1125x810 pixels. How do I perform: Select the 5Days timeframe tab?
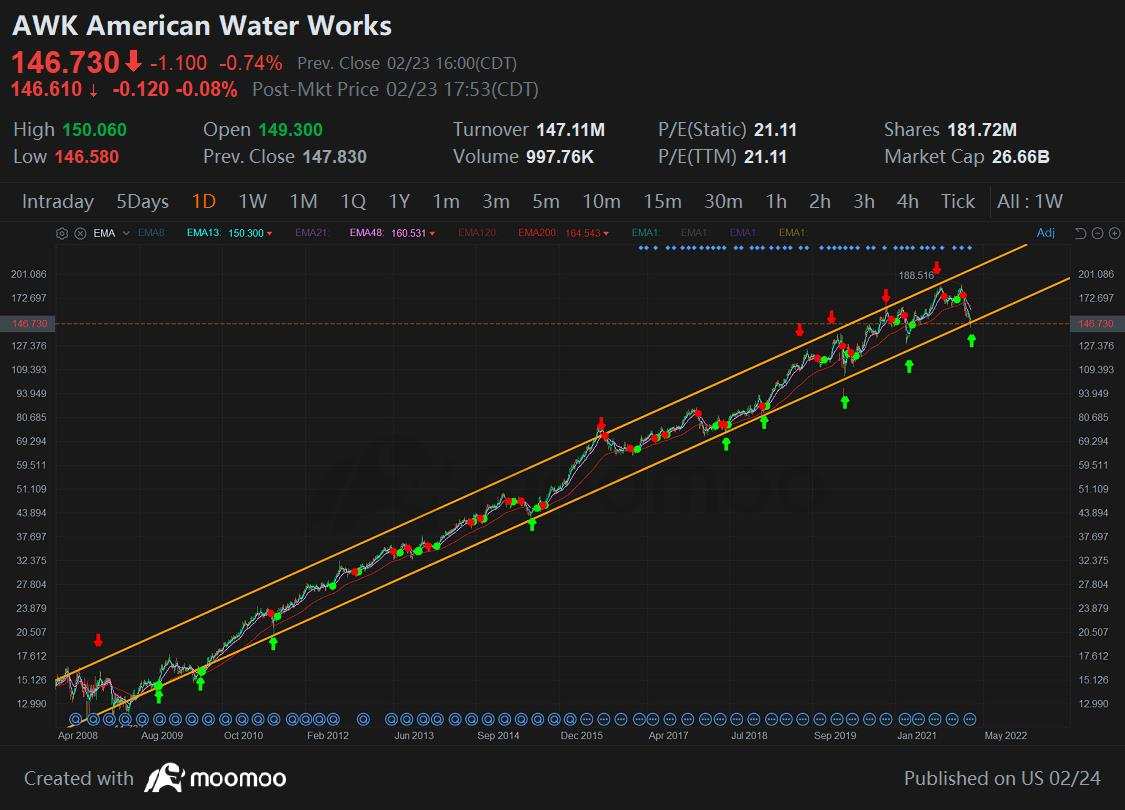pos(143,202)
